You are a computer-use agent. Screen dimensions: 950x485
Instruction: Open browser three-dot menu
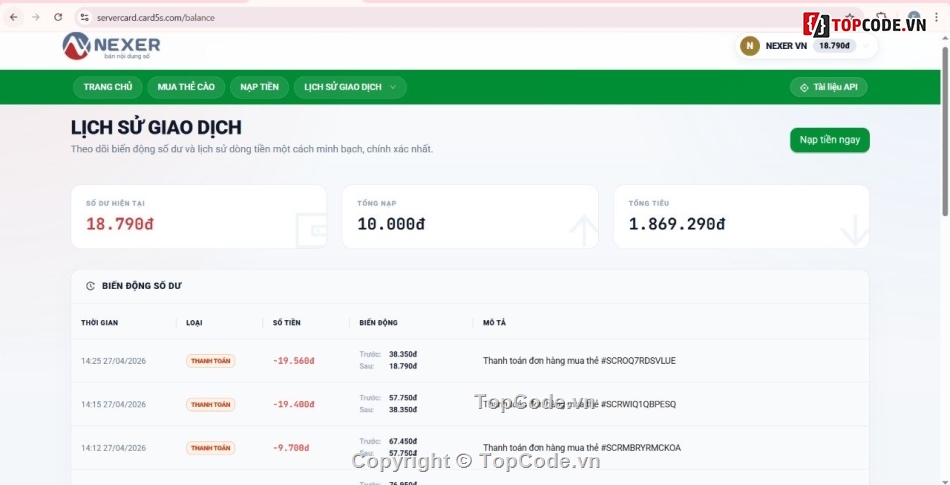937,18
